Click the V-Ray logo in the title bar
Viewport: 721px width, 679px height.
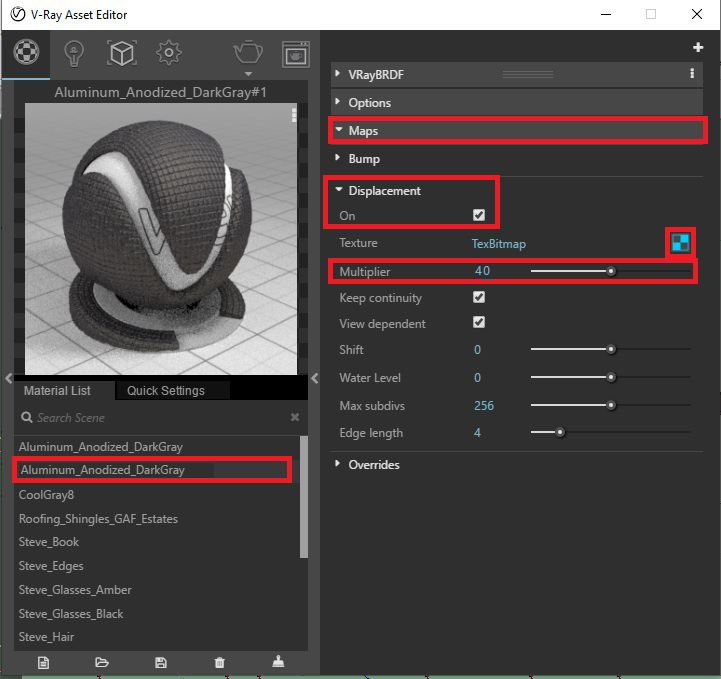coord(18,14)
